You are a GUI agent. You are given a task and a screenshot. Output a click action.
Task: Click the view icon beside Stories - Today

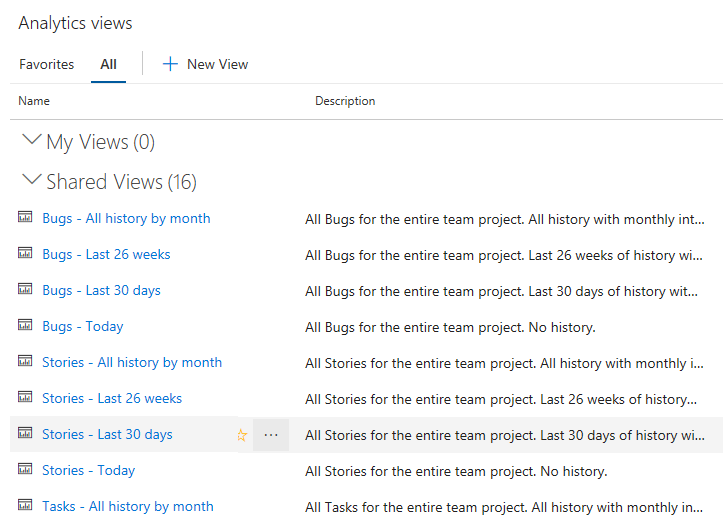coord(25,468)
